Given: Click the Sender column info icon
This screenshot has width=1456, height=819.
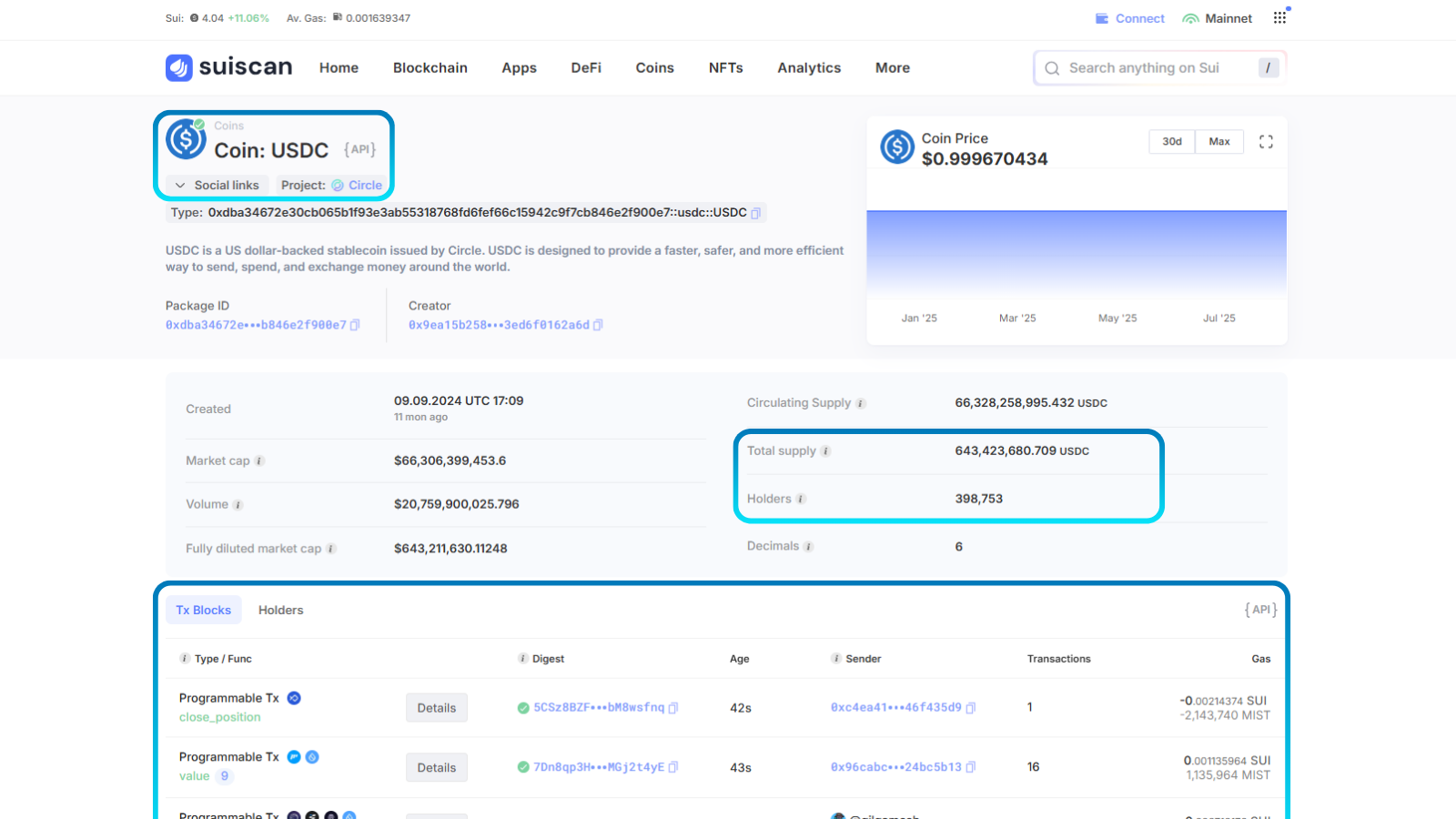Looking at the screenshot, I should coord(835,659).
